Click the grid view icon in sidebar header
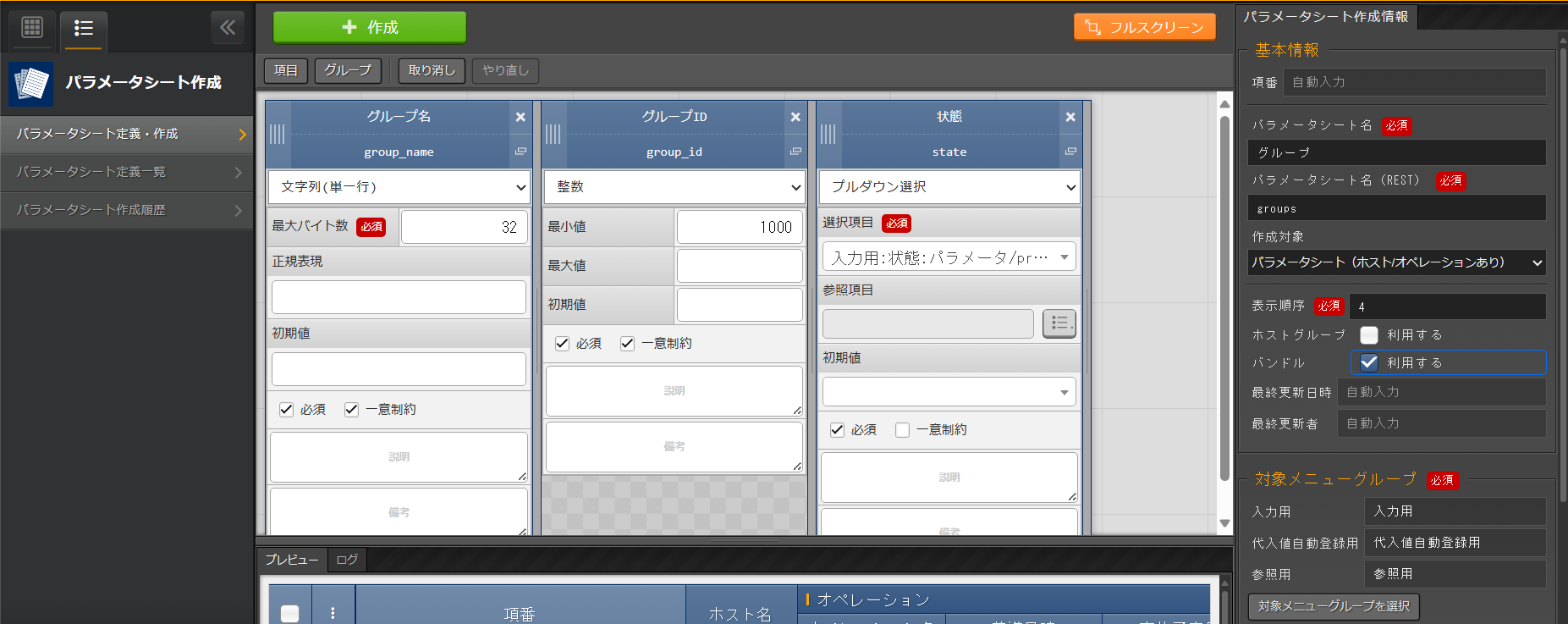Viewport: 1568px width, 624px height. pyautogui.click(x=32, y=27)
